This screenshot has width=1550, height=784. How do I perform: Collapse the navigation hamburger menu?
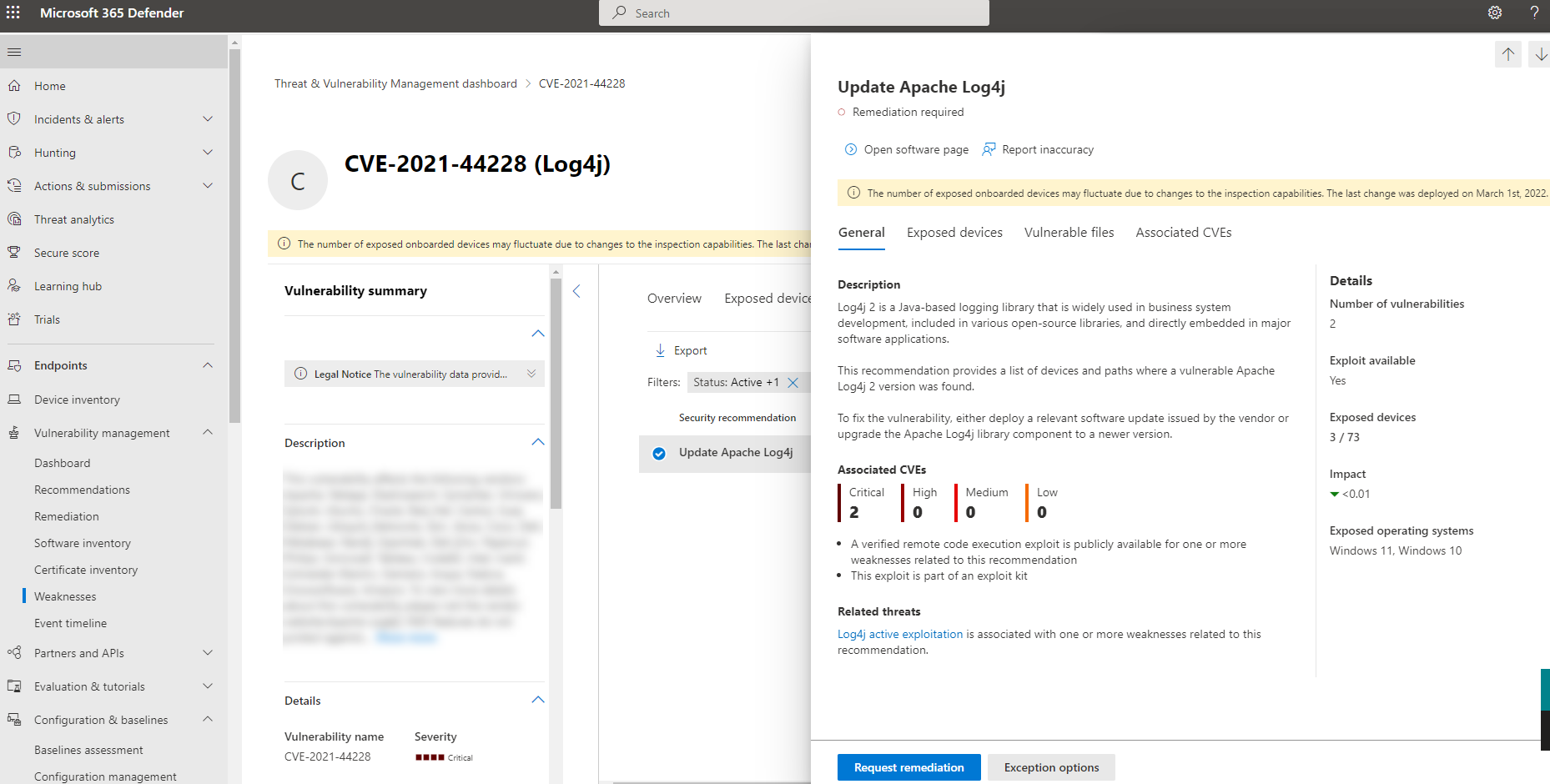13,53
